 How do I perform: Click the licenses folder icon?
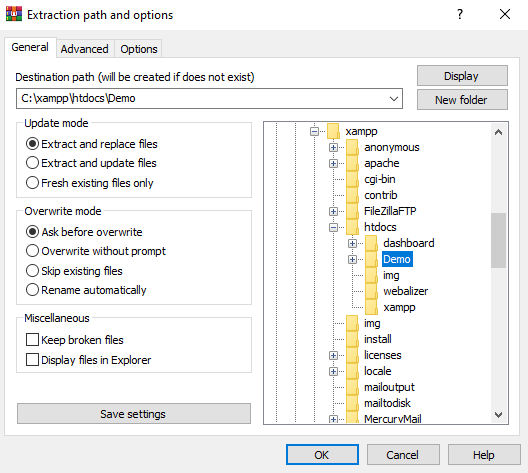coord(352,355)
